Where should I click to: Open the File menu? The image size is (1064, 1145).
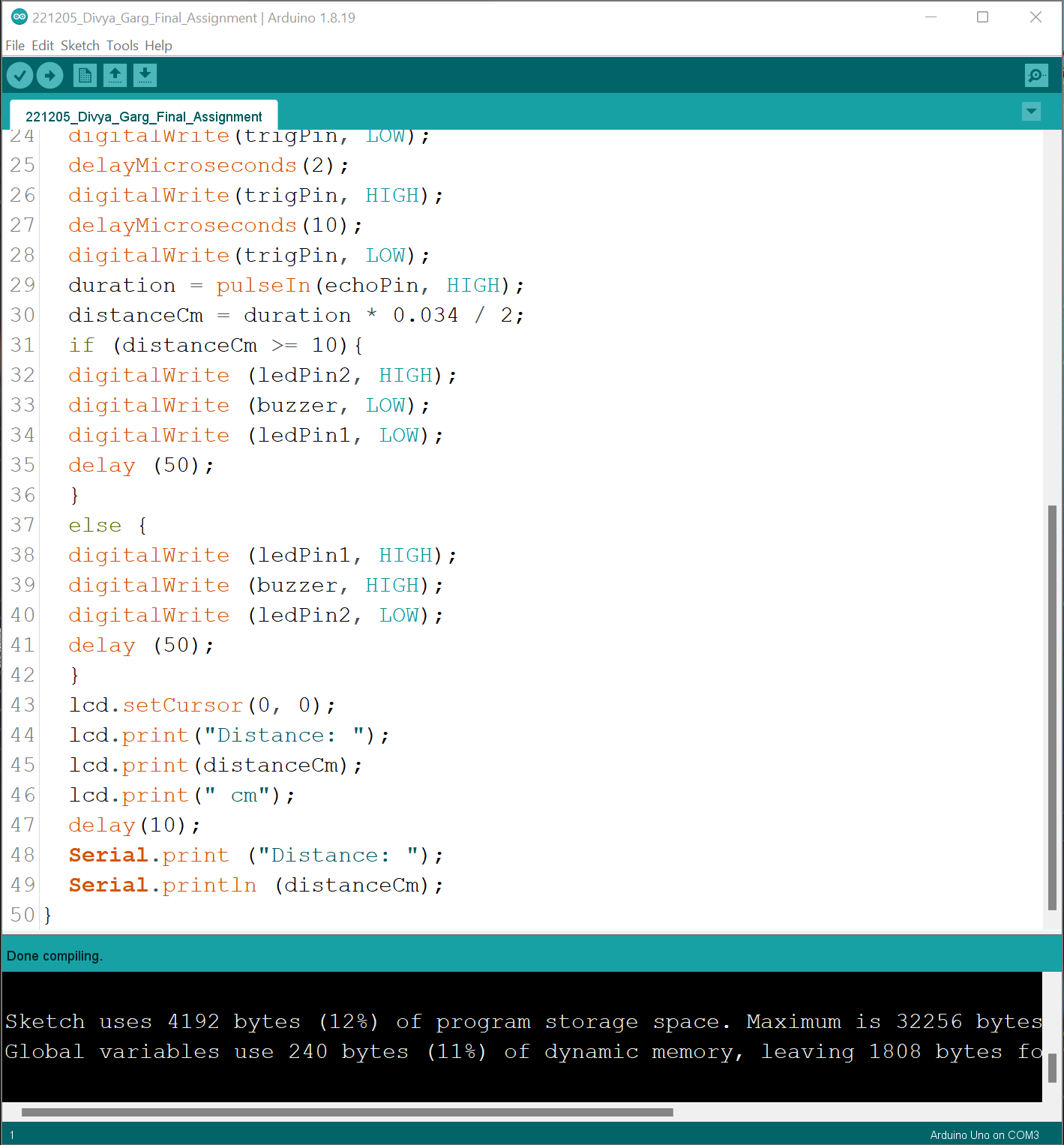15,46
